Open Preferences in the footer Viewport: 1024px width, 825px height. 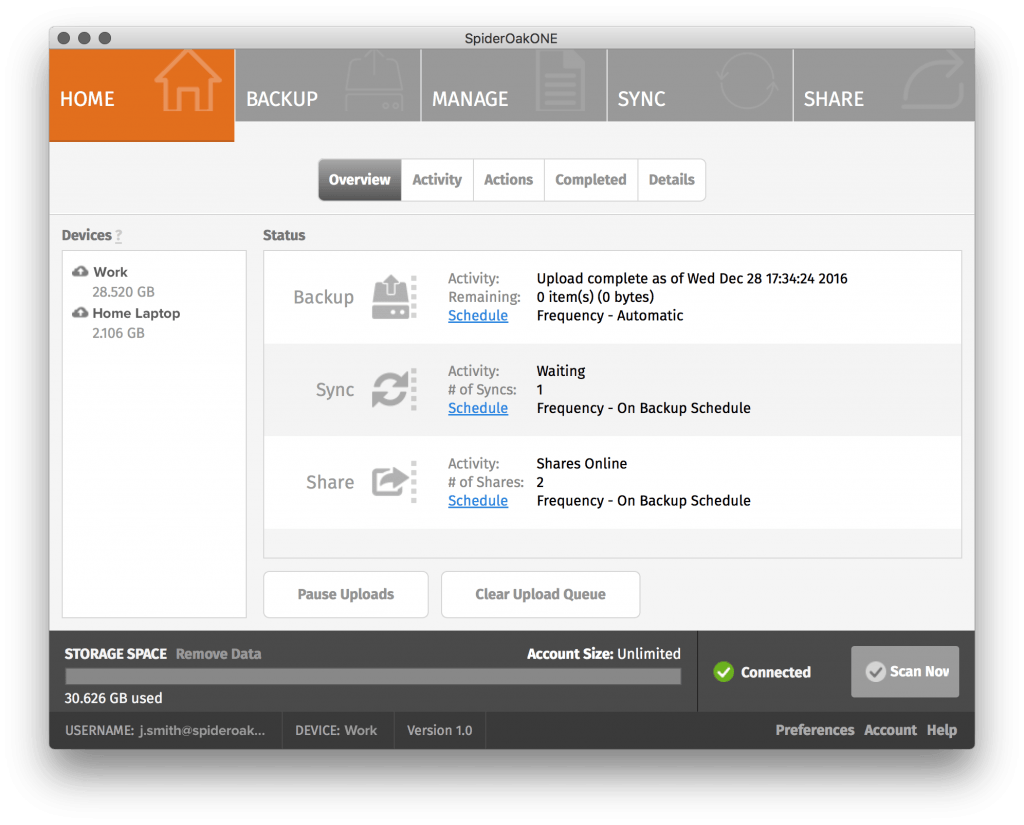click(x=814, y=730)
